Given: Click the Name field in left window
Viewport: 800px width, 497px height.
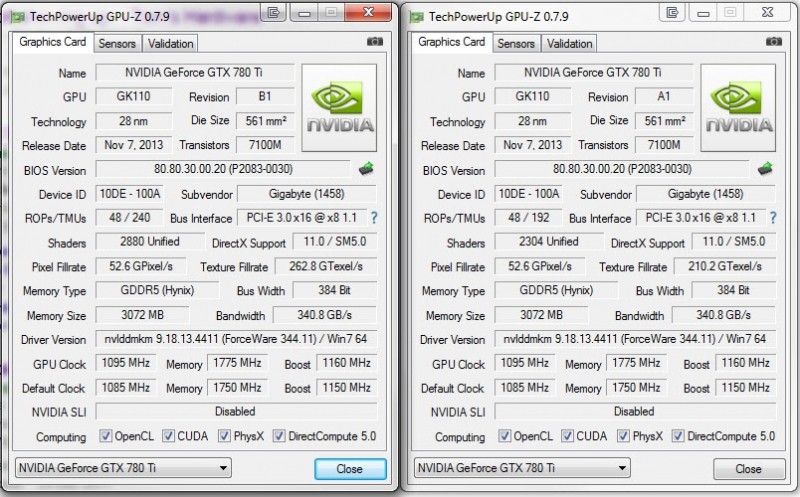Looking at the screenshot, I should (195, 72).
